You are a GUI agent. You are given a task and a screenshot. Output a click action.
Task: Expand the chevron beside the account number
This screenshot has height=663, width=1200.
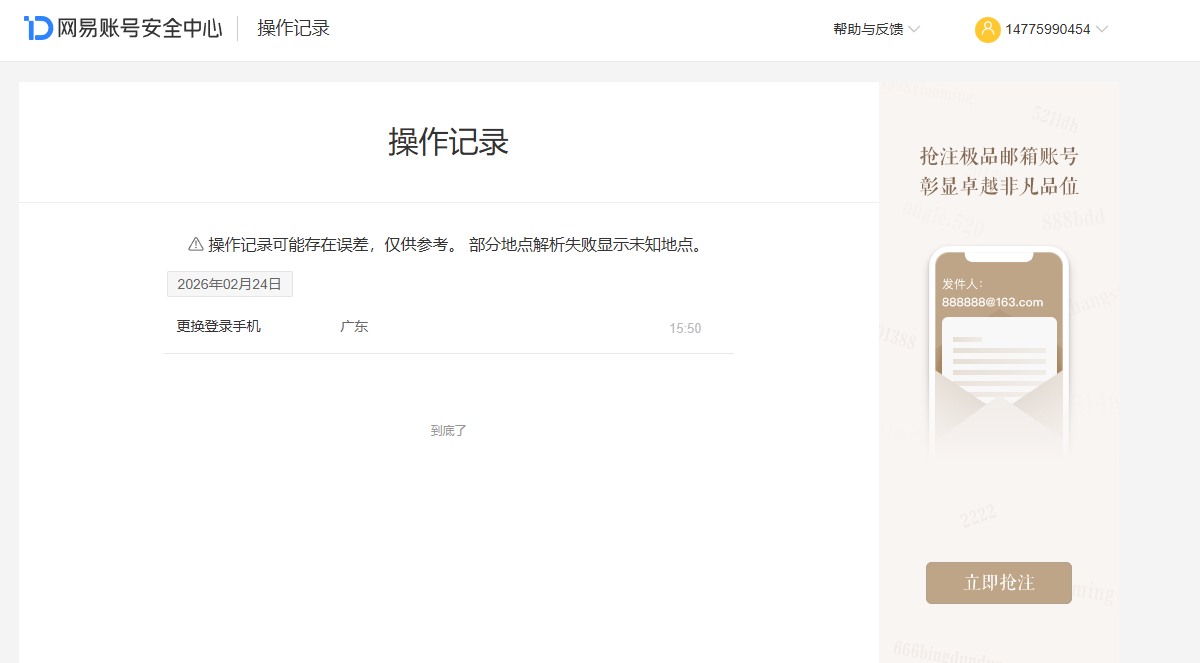[x=1102, y=29]
